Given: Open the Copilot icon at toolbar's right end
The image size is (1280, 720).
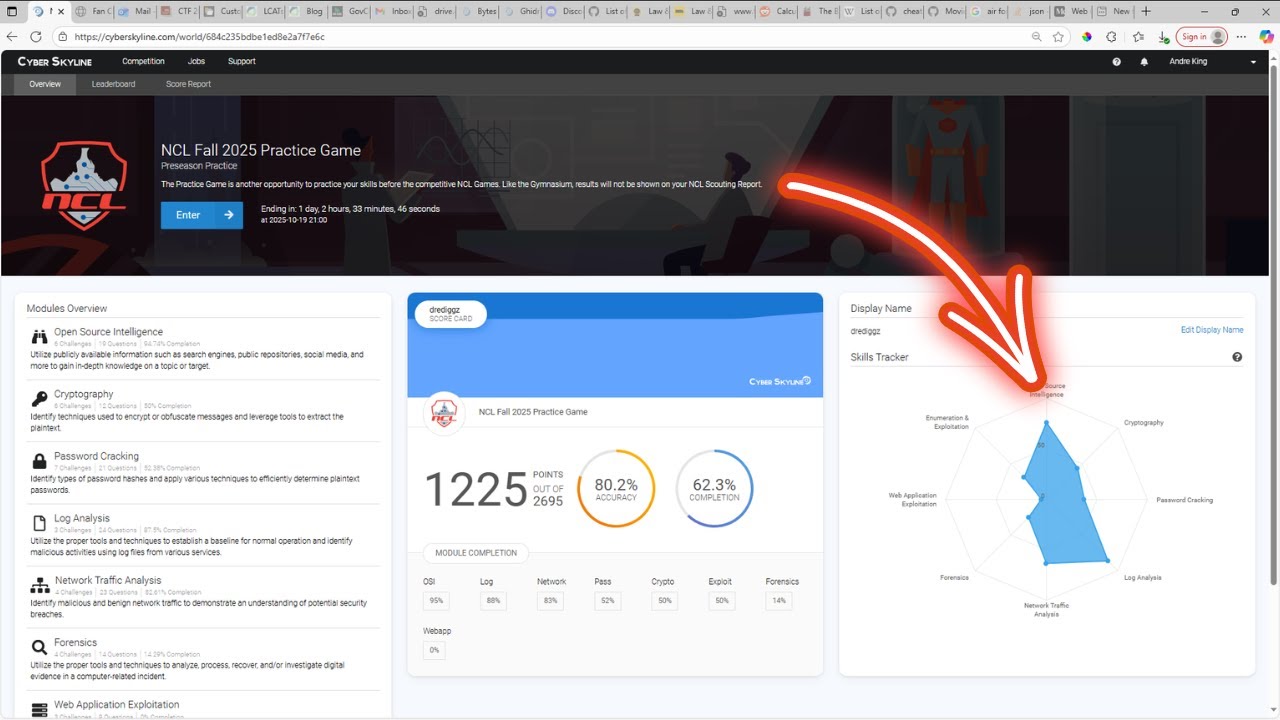Looking at the screenshot, I should [1266, 37].
